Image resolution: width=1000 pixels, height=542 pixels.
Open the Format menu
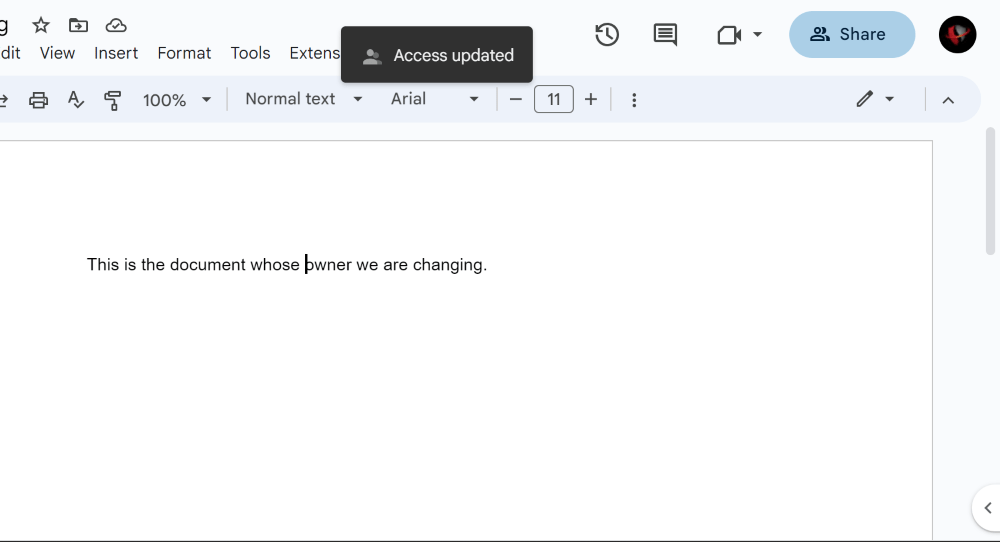point(184,53)
